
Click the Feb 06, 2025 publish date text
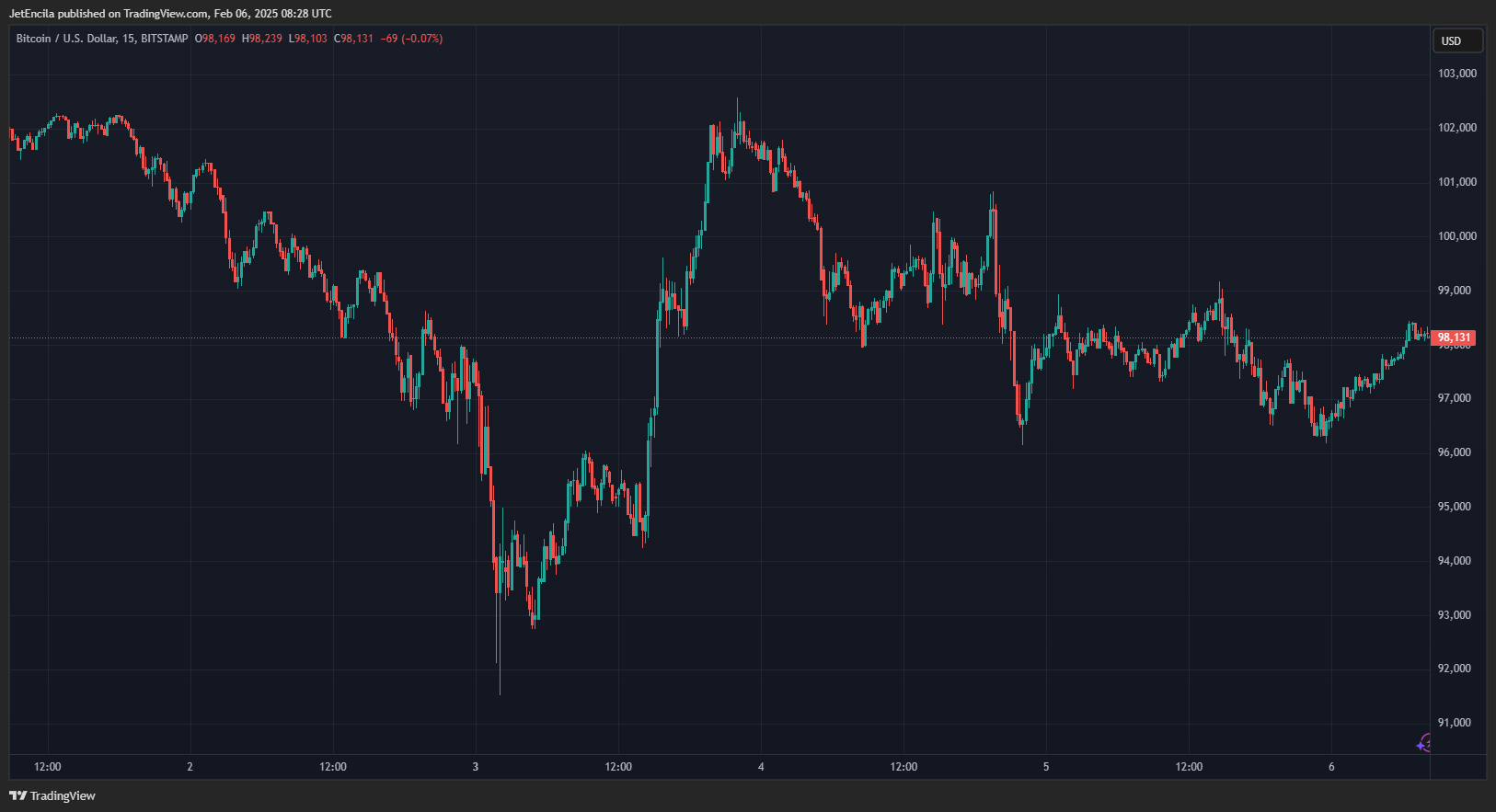coord(245,14)
